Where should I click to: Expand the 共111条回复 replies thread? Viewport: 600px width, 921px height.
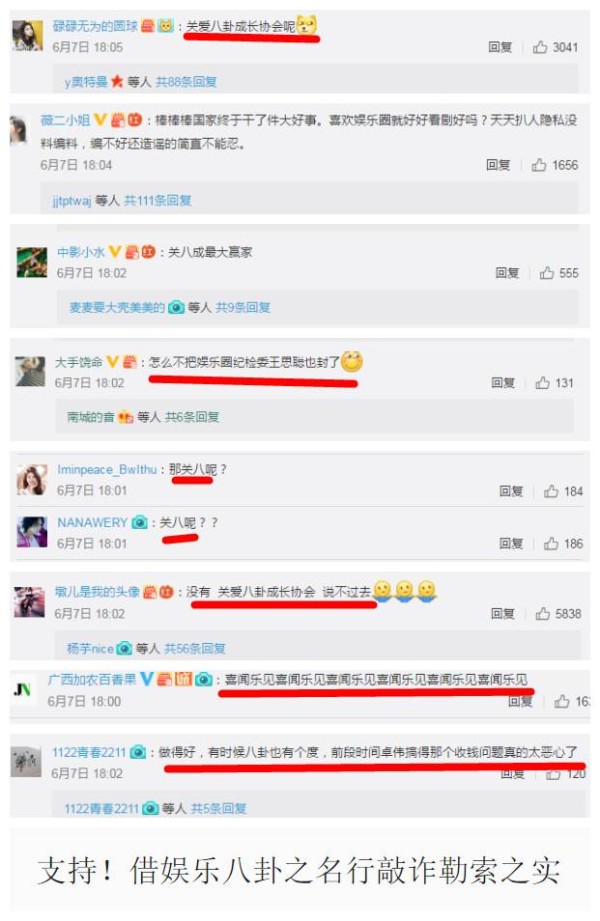tap(157, 200)
